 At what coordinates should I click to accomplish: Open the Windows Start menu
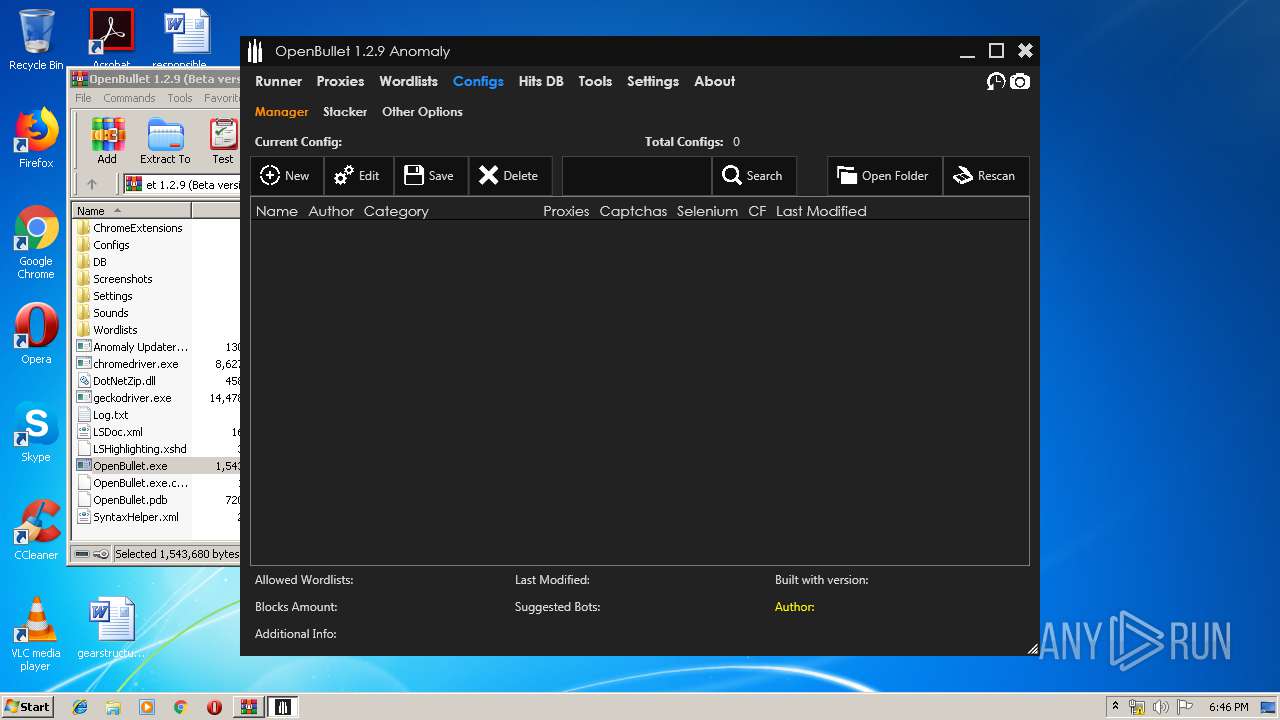tap(27, 706)
